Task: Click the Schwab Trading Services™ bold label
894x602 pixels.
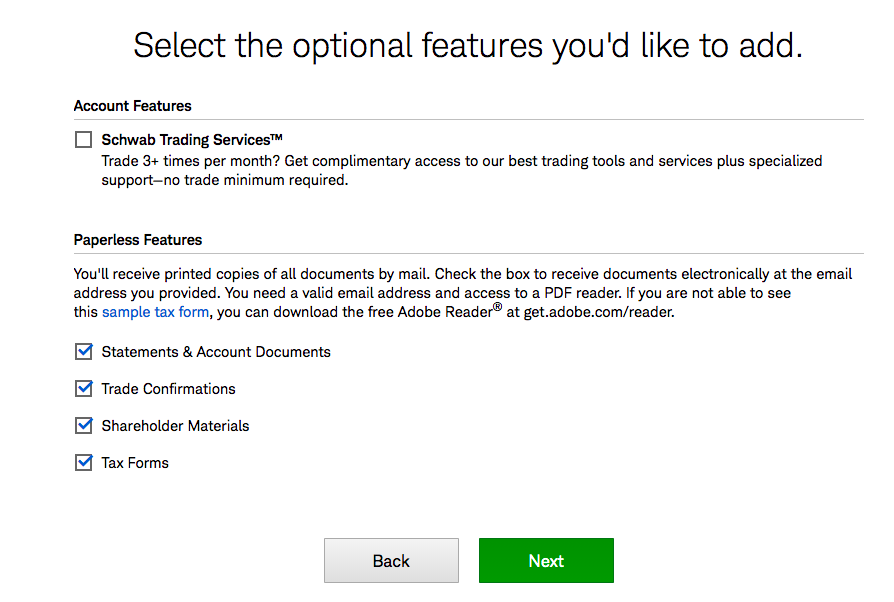Action: pos(192,140)
